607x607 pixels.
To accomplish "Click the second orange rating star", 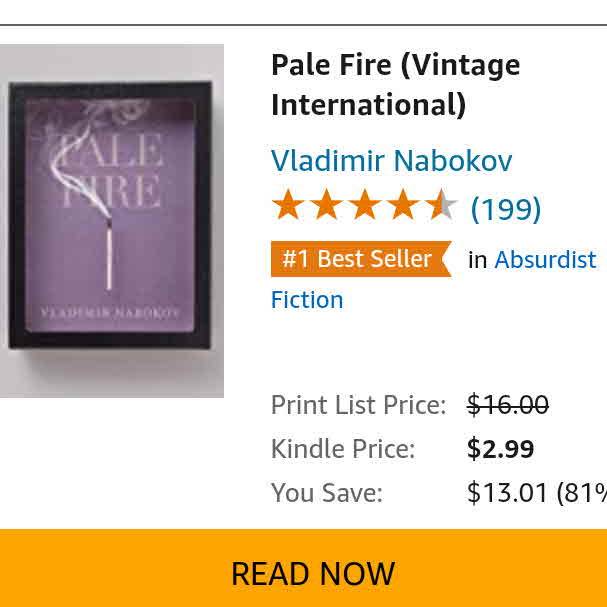I will point(326,205).
